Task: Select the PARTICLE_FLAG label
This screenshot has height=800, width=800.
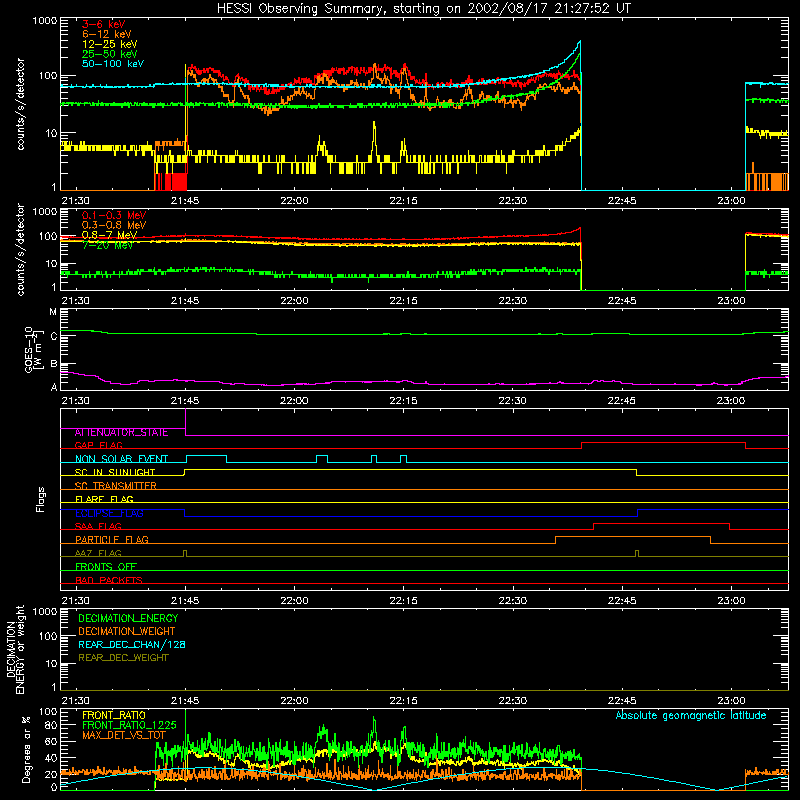Action: 112,540
